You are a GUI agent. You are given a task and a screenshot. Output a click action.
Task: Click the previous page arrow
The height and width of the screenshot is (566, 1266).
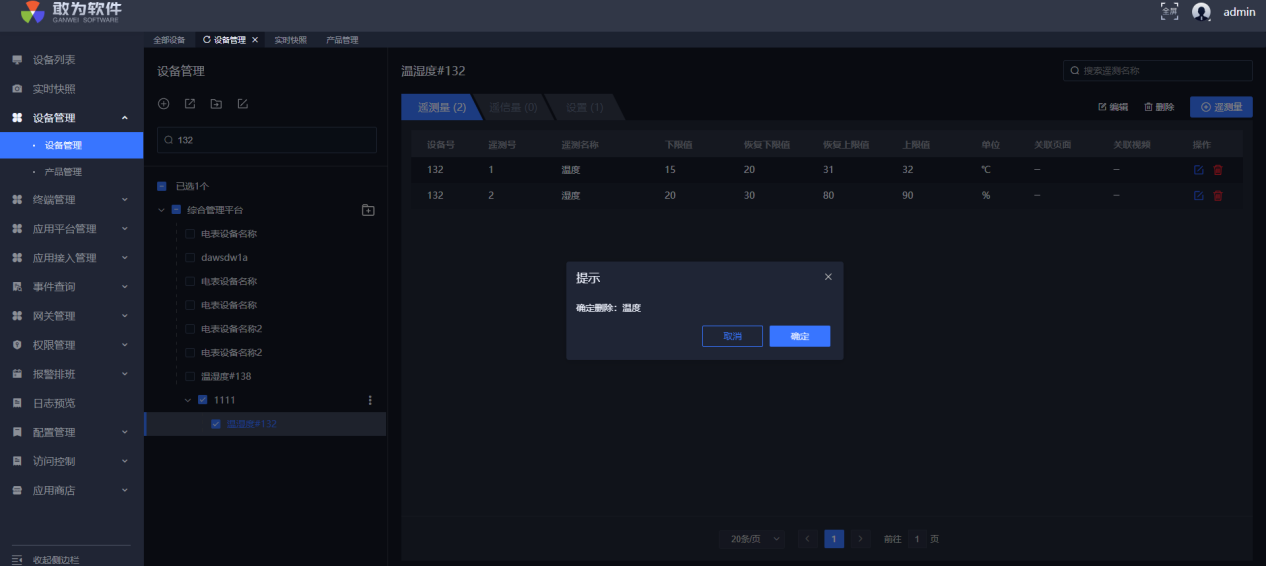coord(808,539)
